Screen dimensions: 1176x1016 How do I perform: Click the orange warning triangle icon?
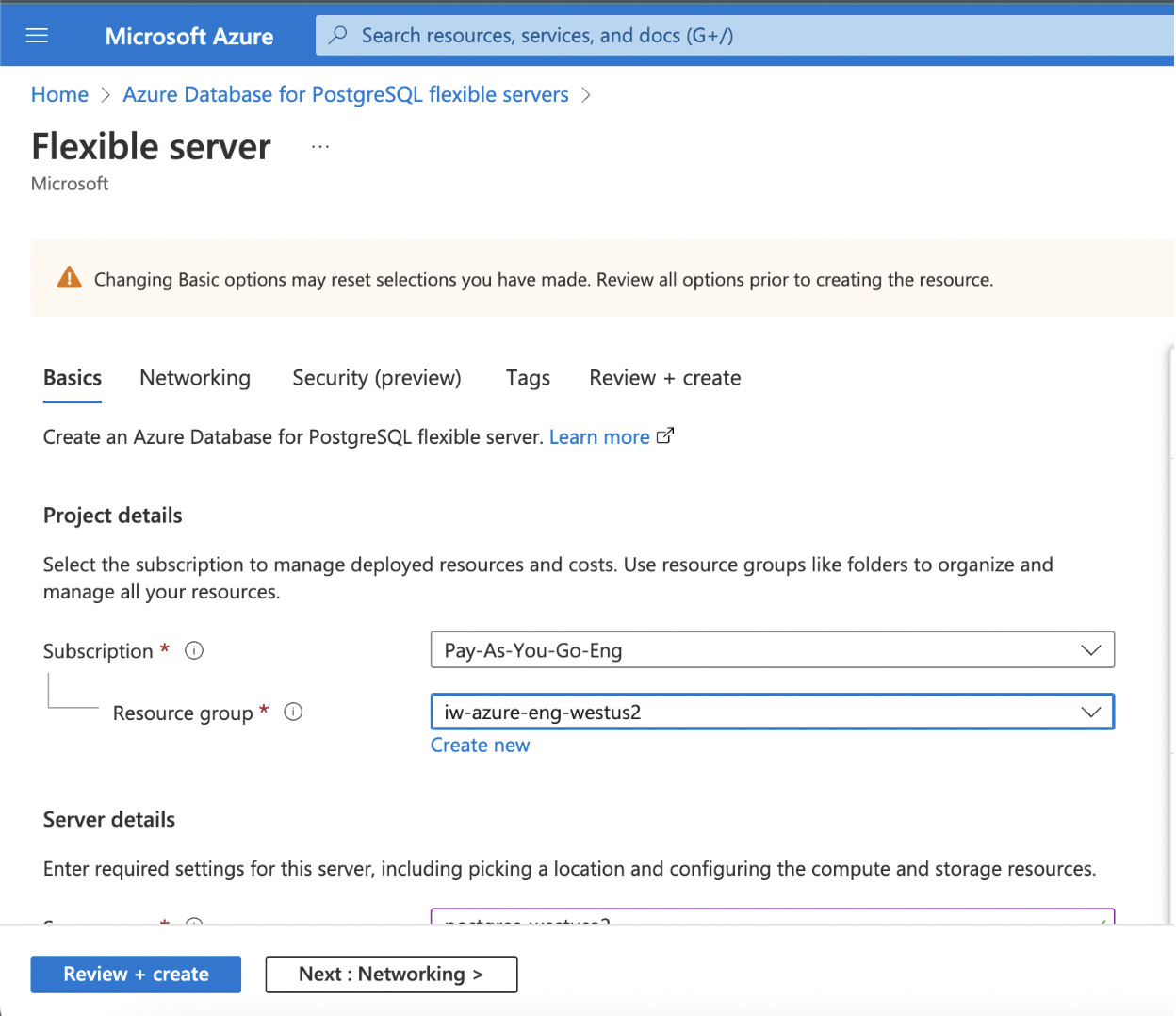[x=69, y=278]
